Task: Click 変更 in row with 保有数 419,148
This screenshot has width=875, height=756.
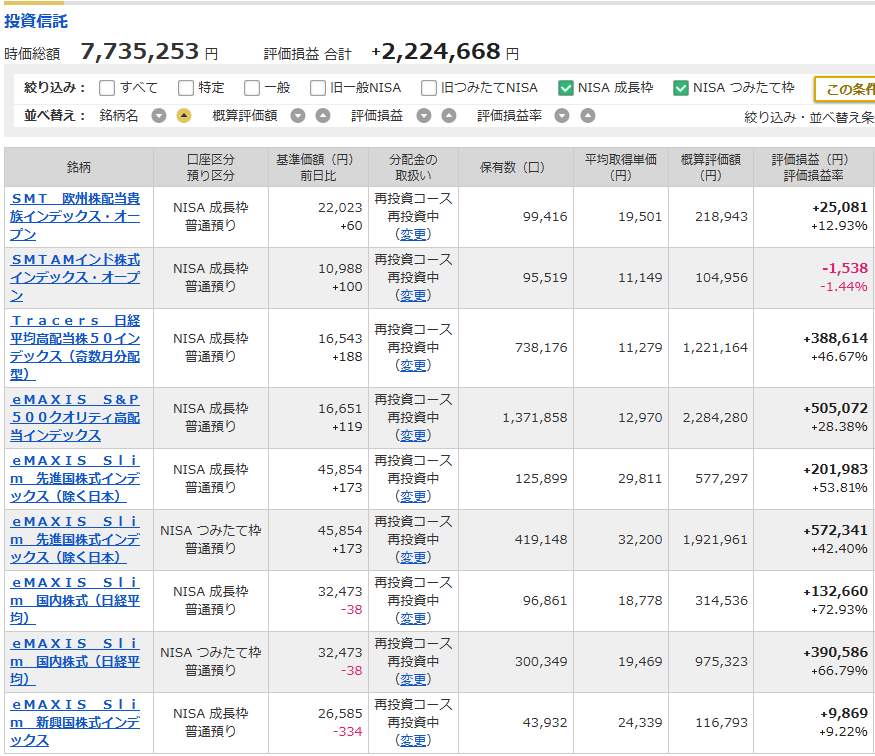Action: [413, 557]
